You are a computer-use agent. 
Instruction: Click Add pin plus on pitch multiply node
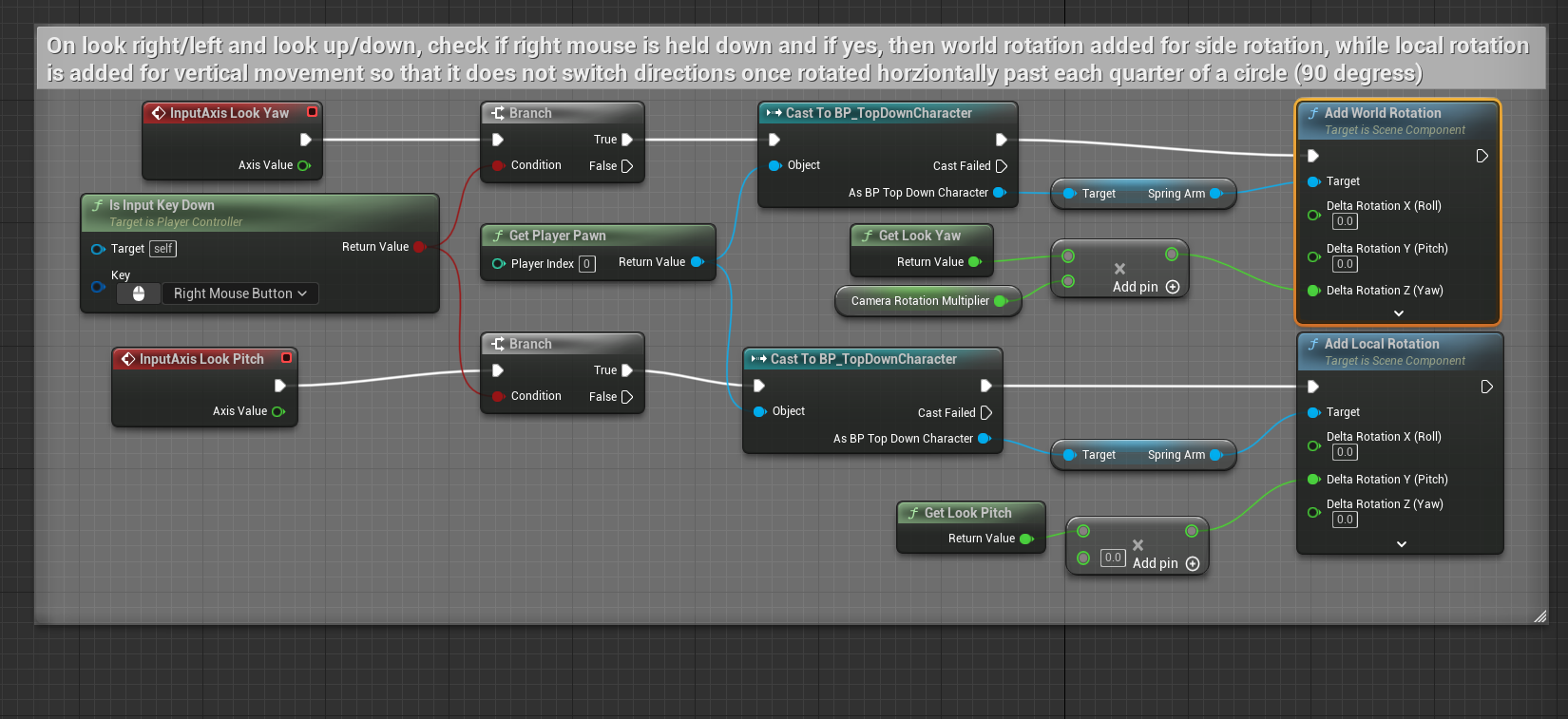click(x=1193, y=563)
